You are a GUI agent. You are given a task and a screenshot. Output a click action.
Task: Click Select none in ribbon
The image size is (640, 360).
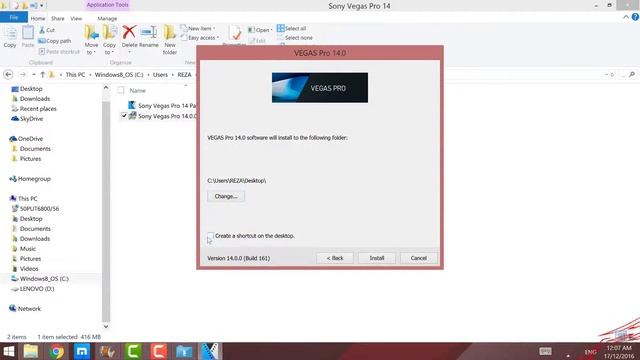click(295, 38)
